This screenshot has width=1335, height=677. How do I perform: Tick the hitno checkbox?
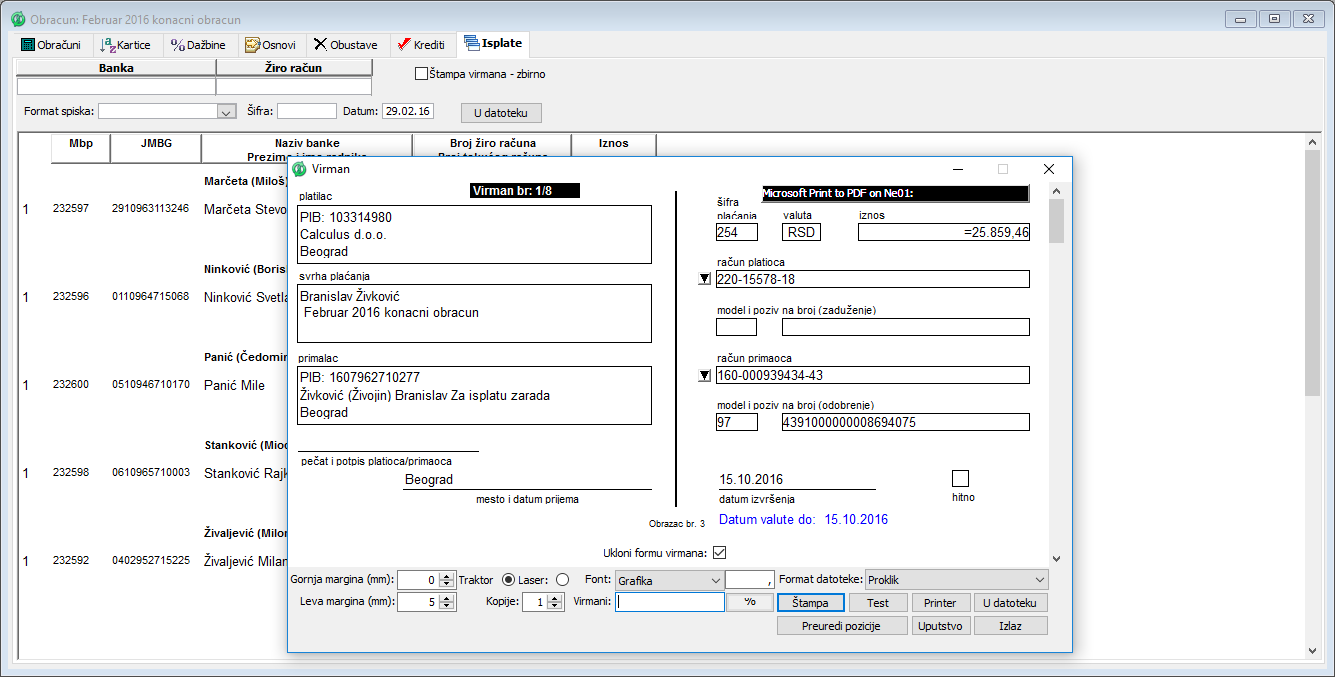pyautogui.click(x=960, y=478)
